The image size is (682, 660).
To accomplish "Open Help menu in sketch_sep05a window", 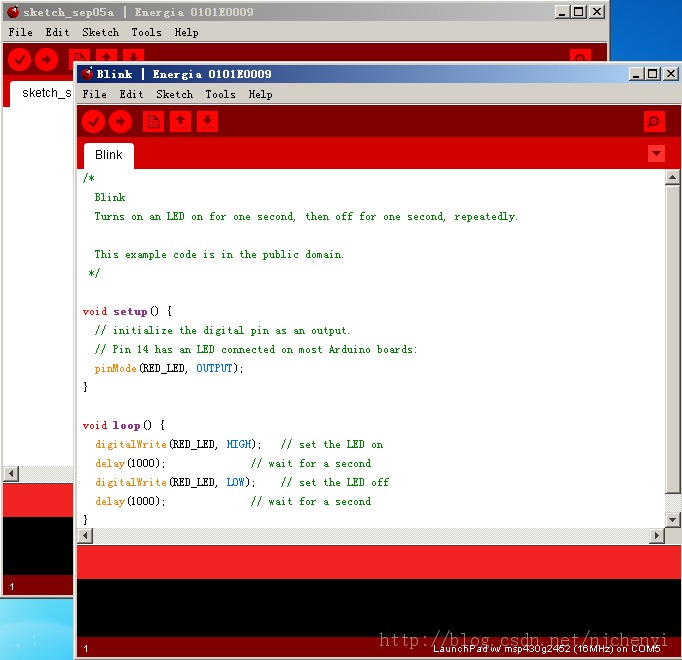I will click(186, 32).
